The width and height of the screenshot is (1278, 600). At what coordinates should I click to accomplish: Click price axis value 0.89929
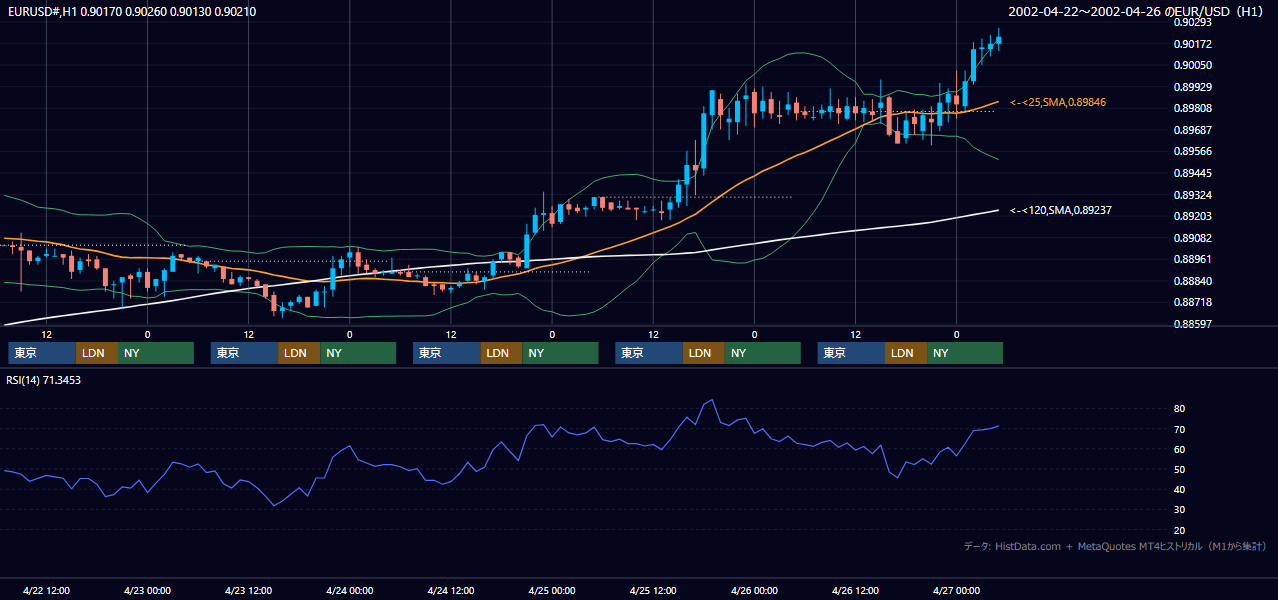click(1193, 87)
